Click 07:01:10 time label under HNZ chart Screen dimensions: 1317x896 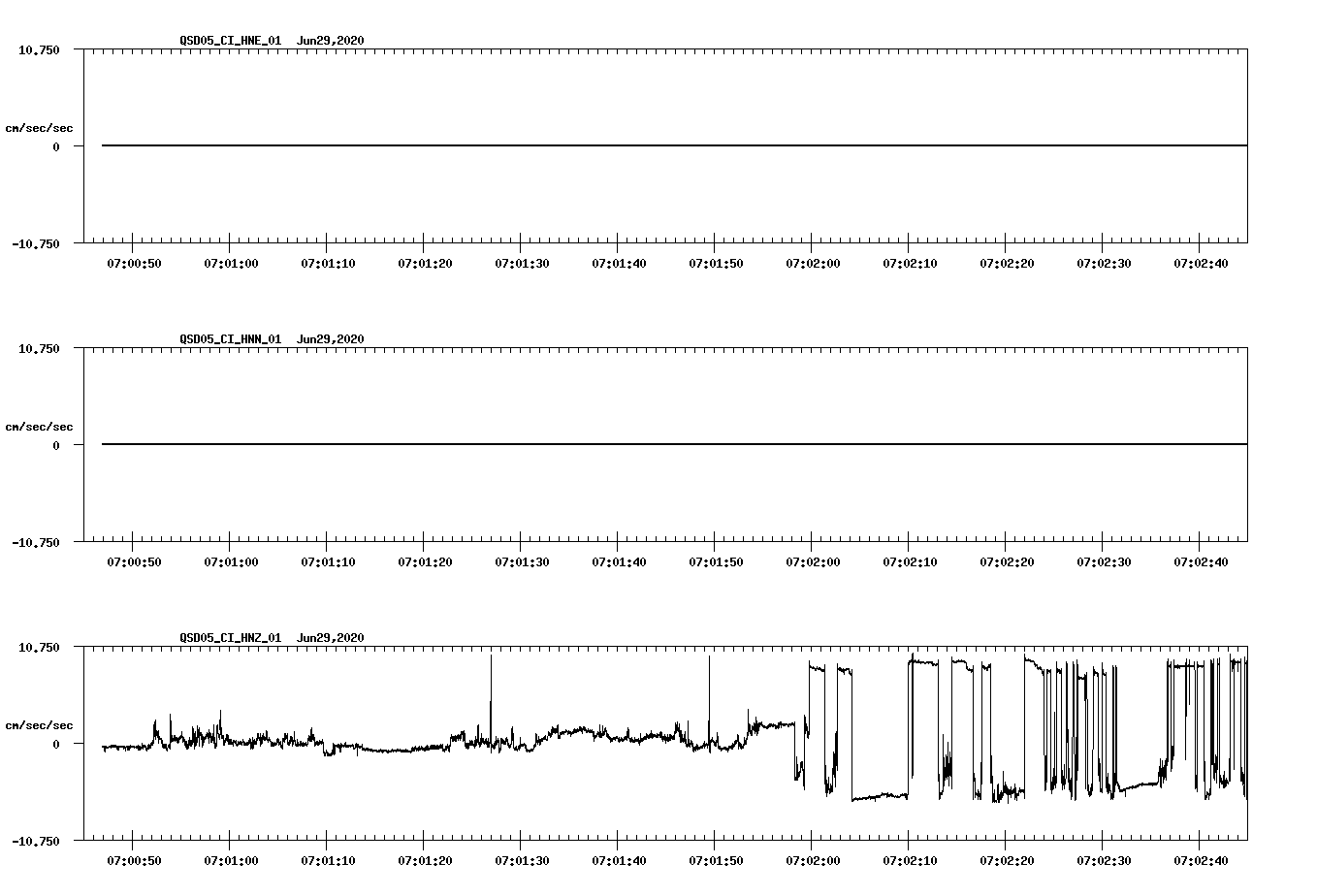pos(328,861)
